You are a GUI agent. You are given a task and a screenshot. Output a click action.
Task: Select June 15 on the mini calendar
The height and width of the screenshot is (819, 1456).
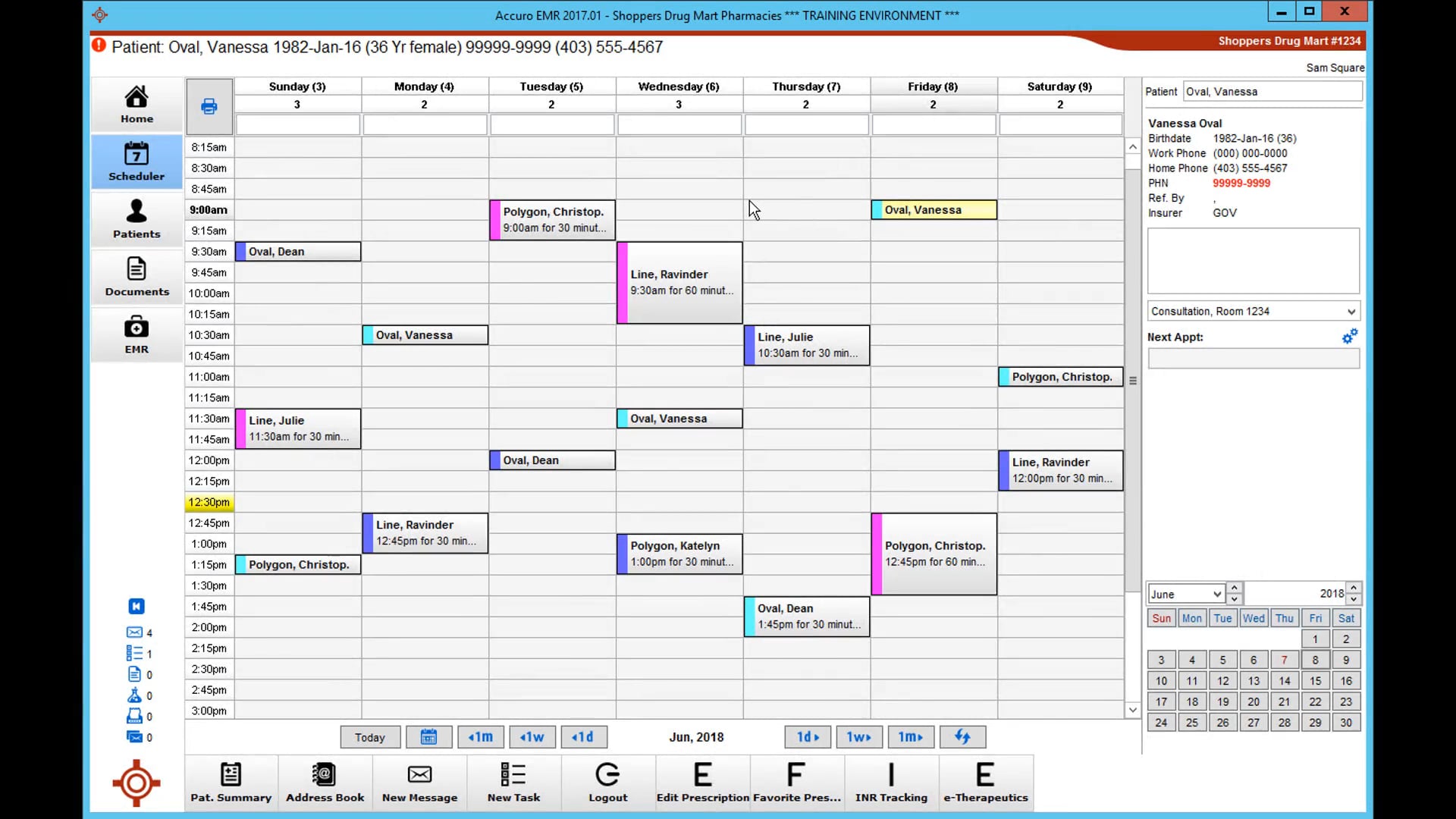click(x=1315, y=681)
